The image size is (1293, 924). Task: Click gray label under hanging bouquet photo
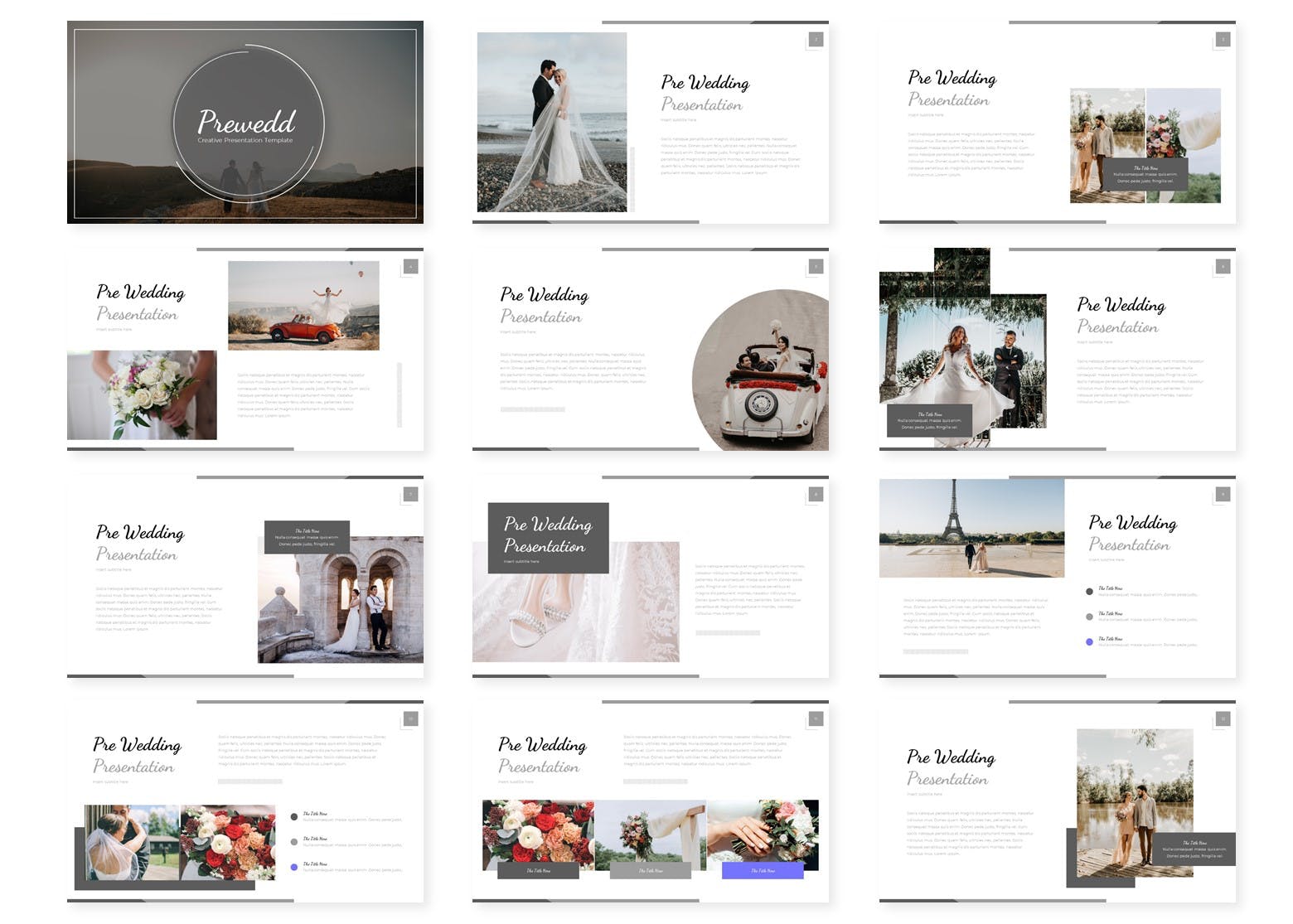[650, 871]
